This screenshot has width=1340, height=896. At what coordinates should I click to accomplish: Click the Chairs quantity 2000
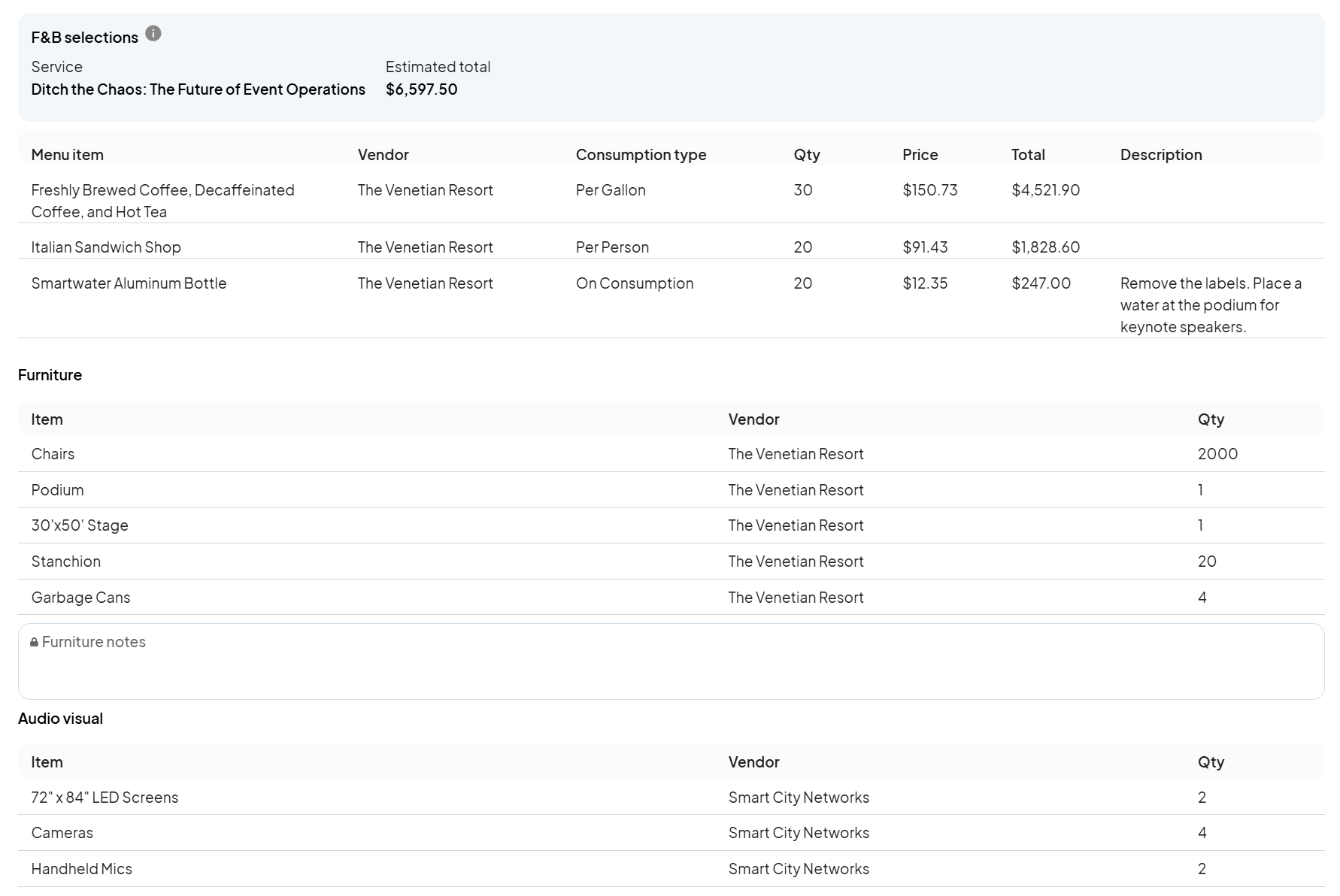(1217, 454)
